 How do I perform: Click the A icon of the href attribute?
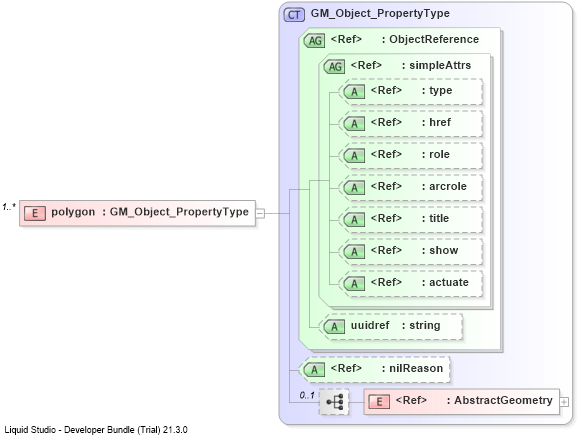tap(354, 123)
